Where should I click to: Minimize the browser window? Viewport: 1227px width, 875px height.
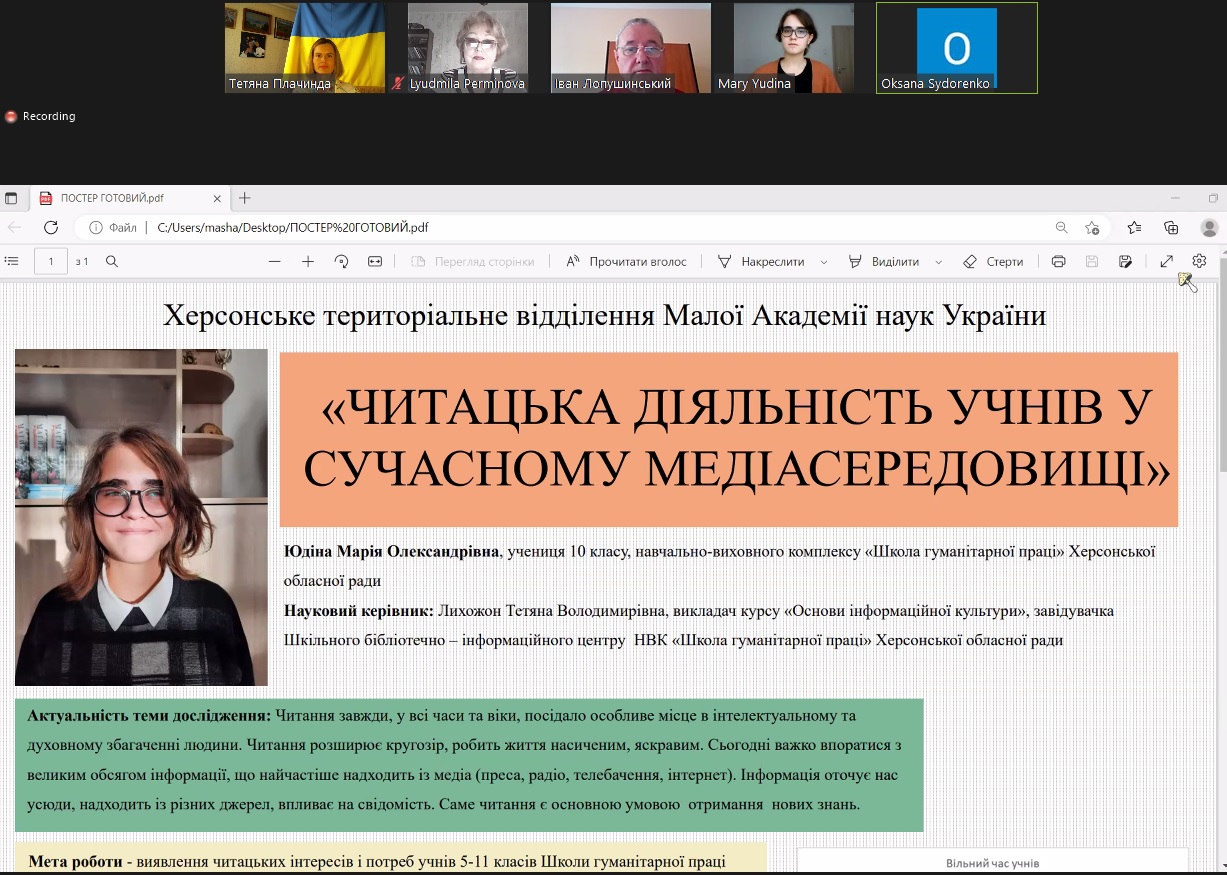[1175, 198]
